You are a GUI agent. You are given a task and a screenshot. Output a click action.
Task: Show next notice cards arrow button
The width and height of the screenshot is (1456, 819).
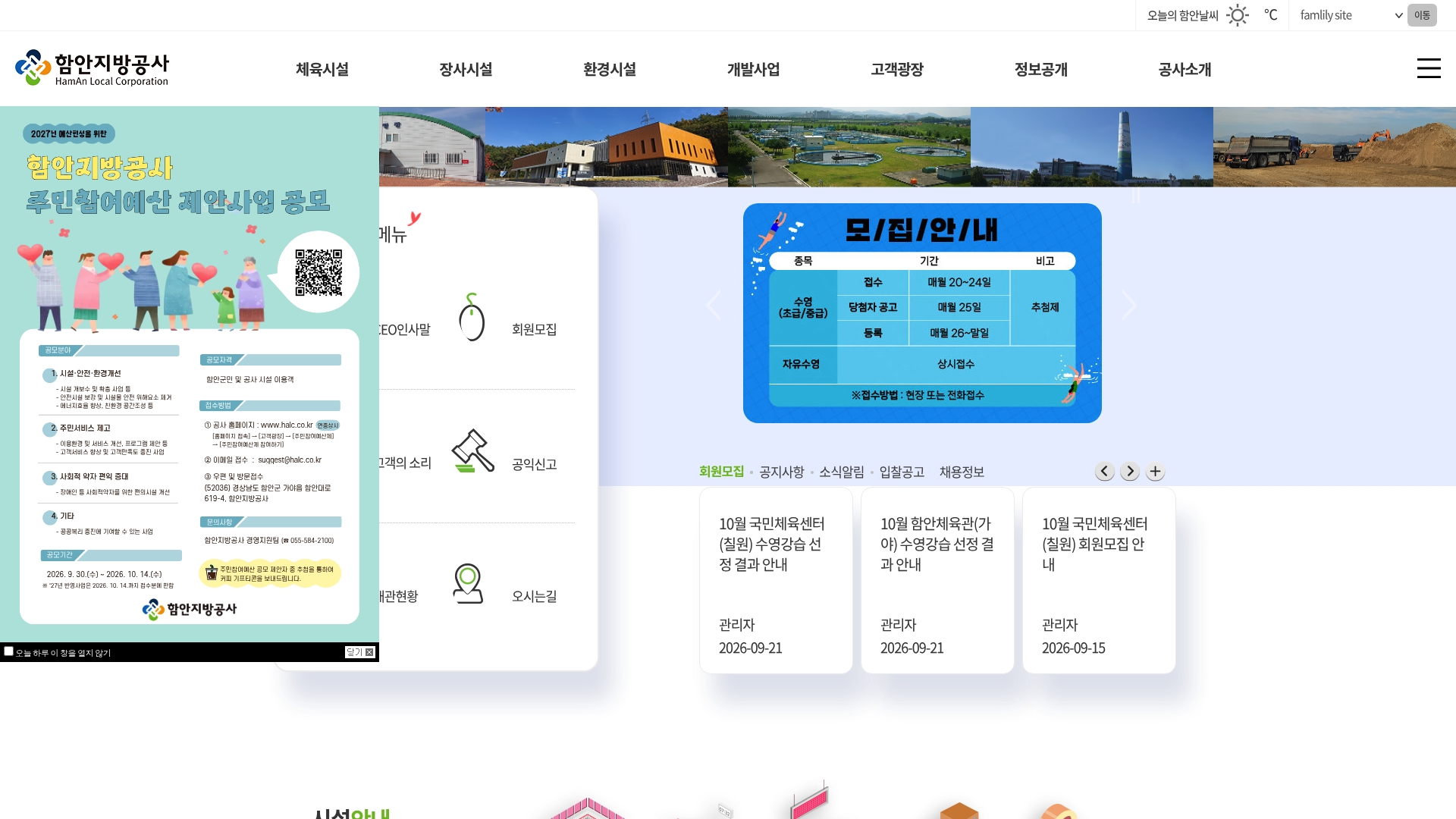click(x=1130, y=472)
